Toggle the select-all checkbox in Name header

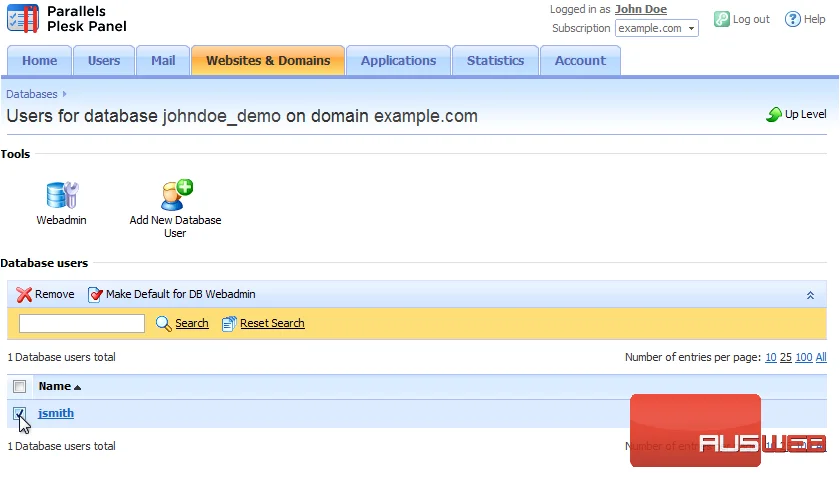(x=20, y=386)
